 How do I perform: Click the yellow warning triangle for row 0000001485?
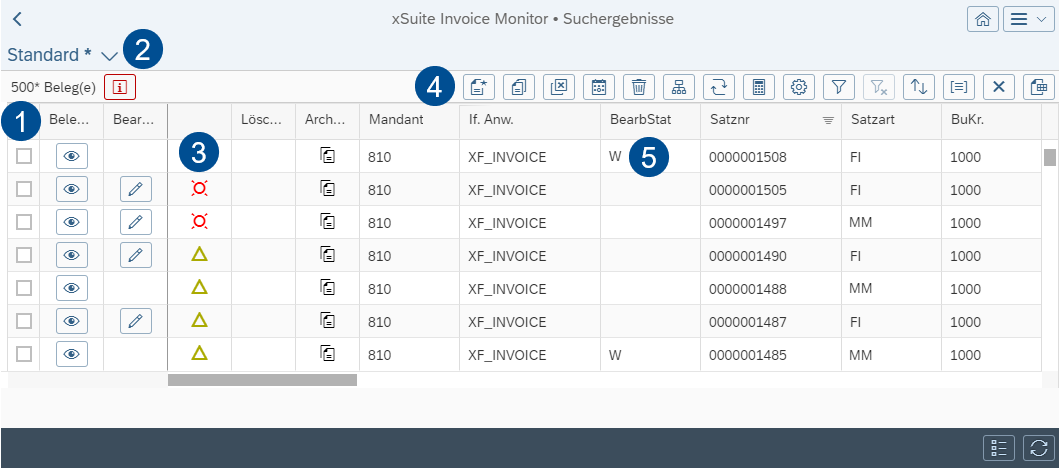(199, 353)
